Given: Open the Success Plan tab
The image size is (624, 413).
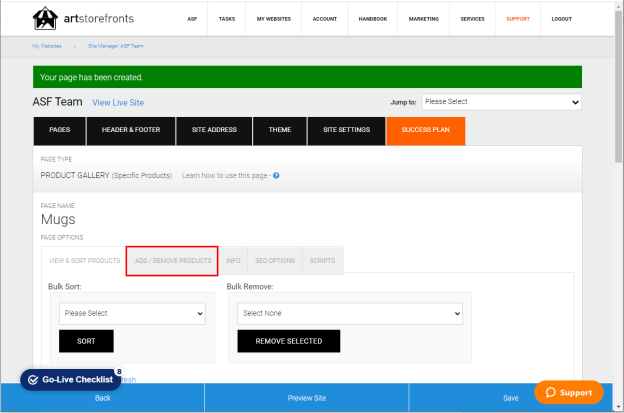Looking at the screenshot, I should pyautogui.click(x=425, y=131).
